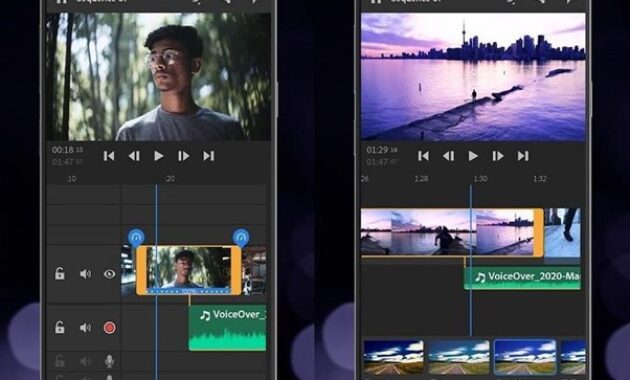630x380 pixels.
Task: Select the left transition handle above clip
Action: pos(136,237)
